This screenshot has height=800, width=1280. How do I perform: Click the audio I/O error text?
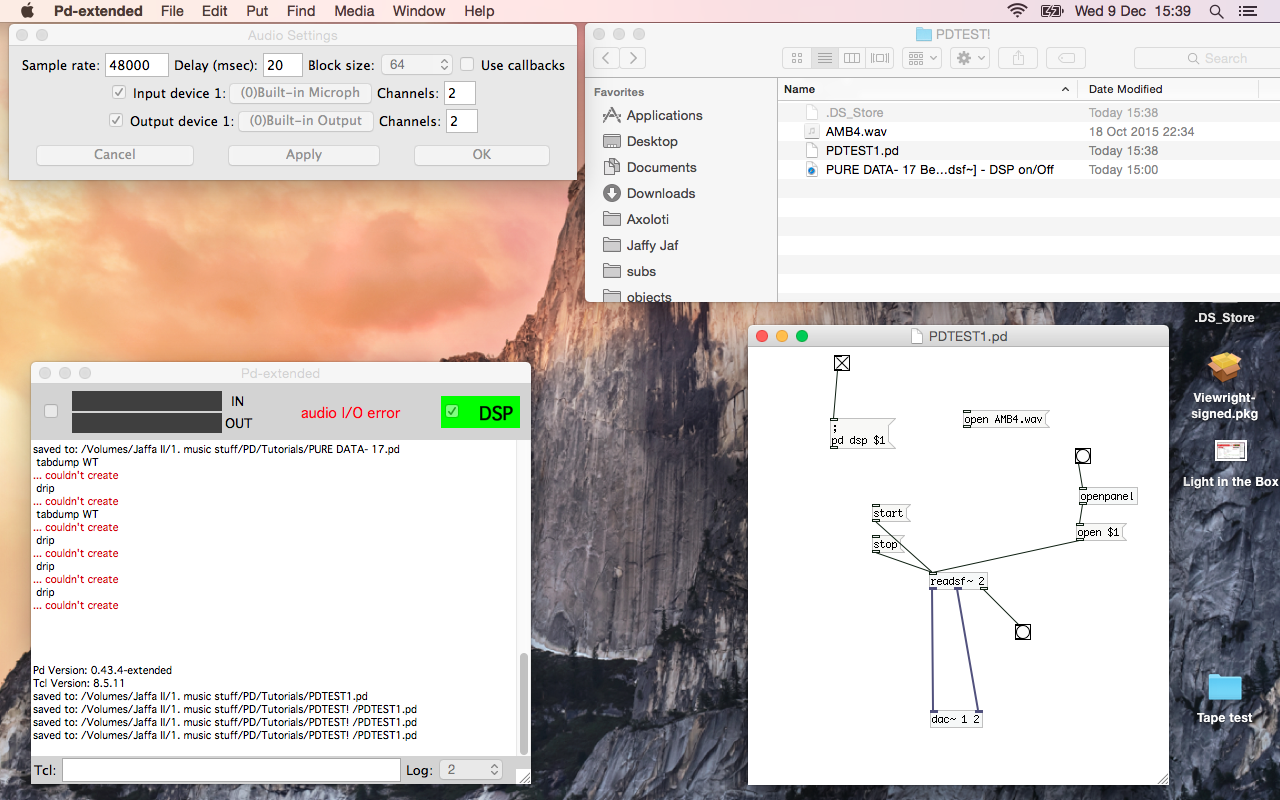[x=350, y=413]
